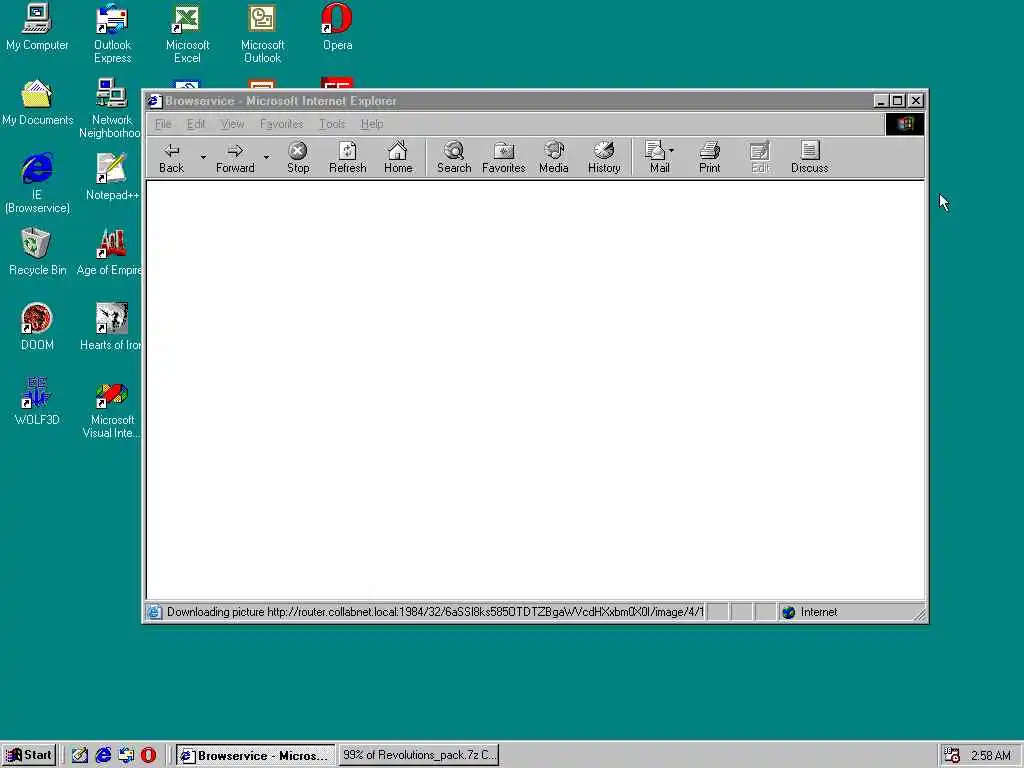This screenshot has width=1024, height=768.
Task: Open the Mail button dropdown
Action: pyautogui.click(x=671, y=151)
